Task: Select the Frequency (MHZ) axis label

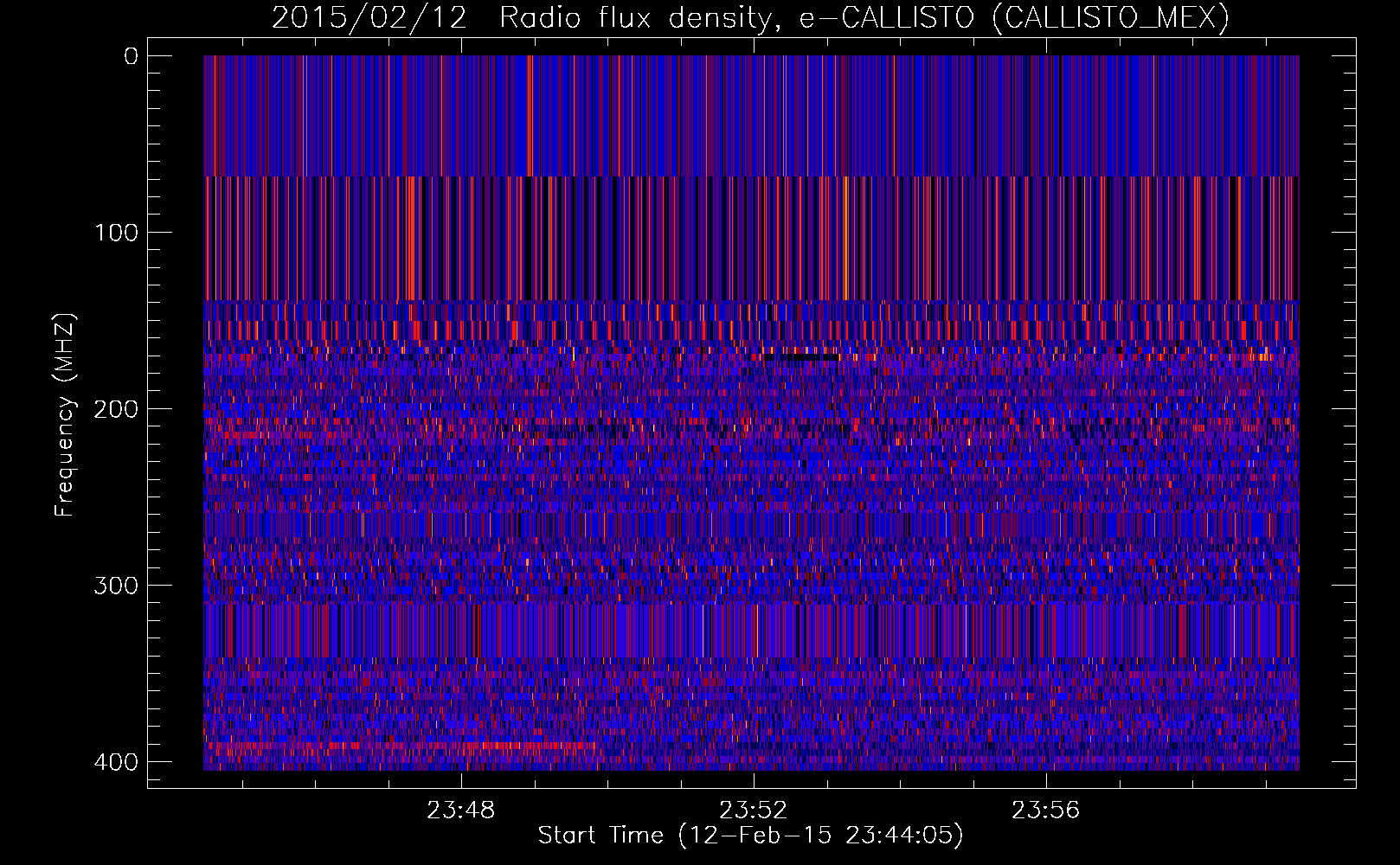Action: coord(65,414)
